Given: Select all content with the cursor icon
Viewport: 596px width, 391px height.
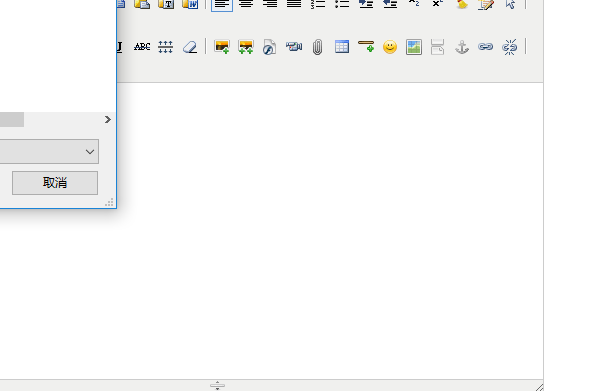Looking at the screenshot, I should click(x=510, y=4).
